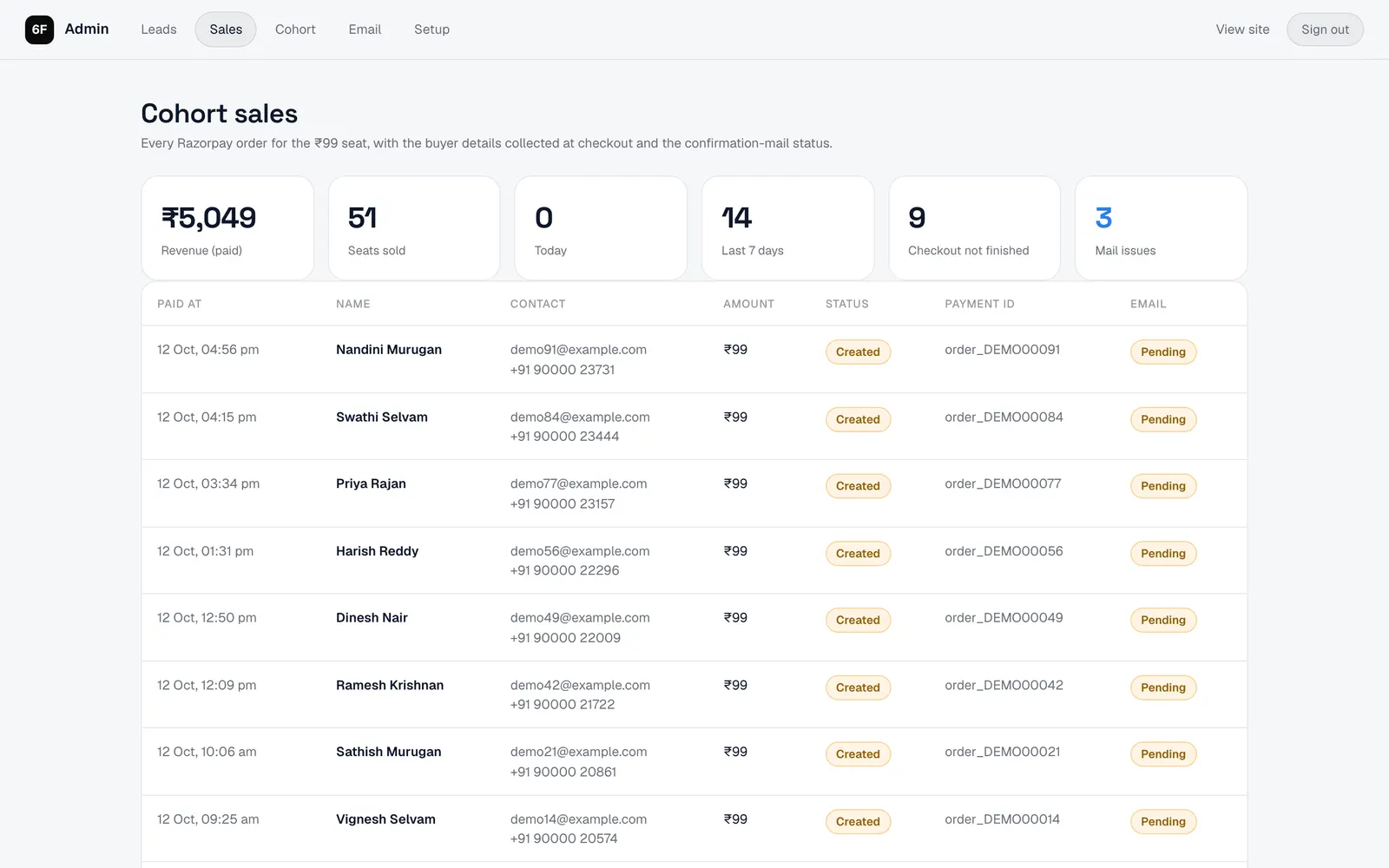Image resolution: width=1389 pixels, height=868 pixels.
Task: Click the Today stat card
Action: click(601, 228)
